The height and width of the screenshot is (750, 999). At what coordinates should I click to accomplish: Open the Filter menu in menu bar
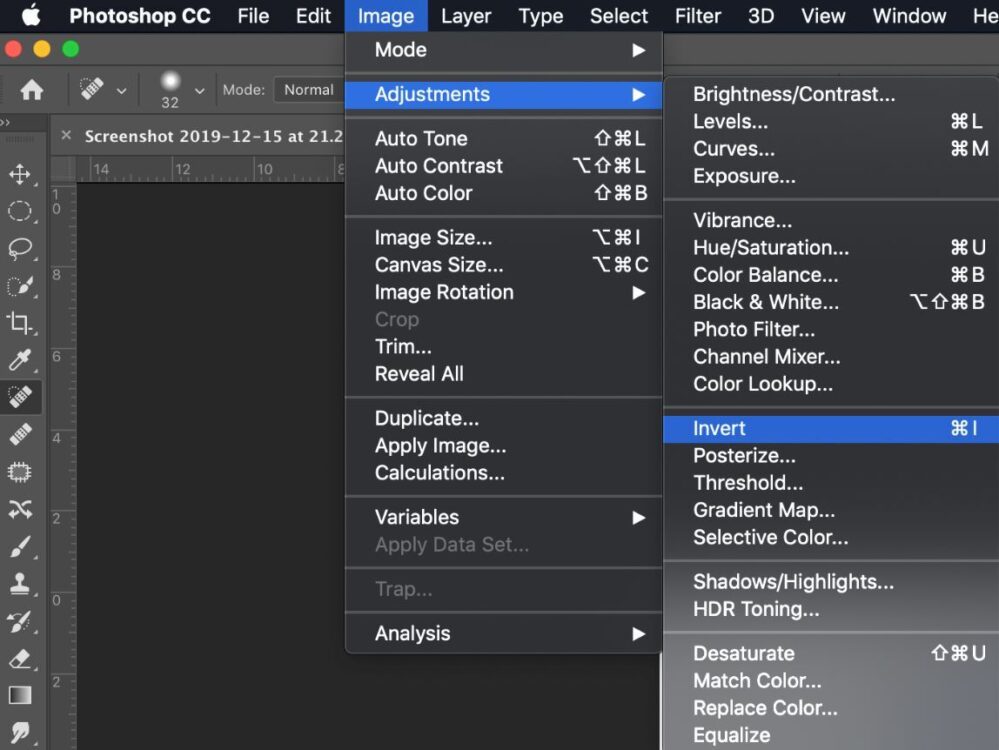[x=698, y=16]
